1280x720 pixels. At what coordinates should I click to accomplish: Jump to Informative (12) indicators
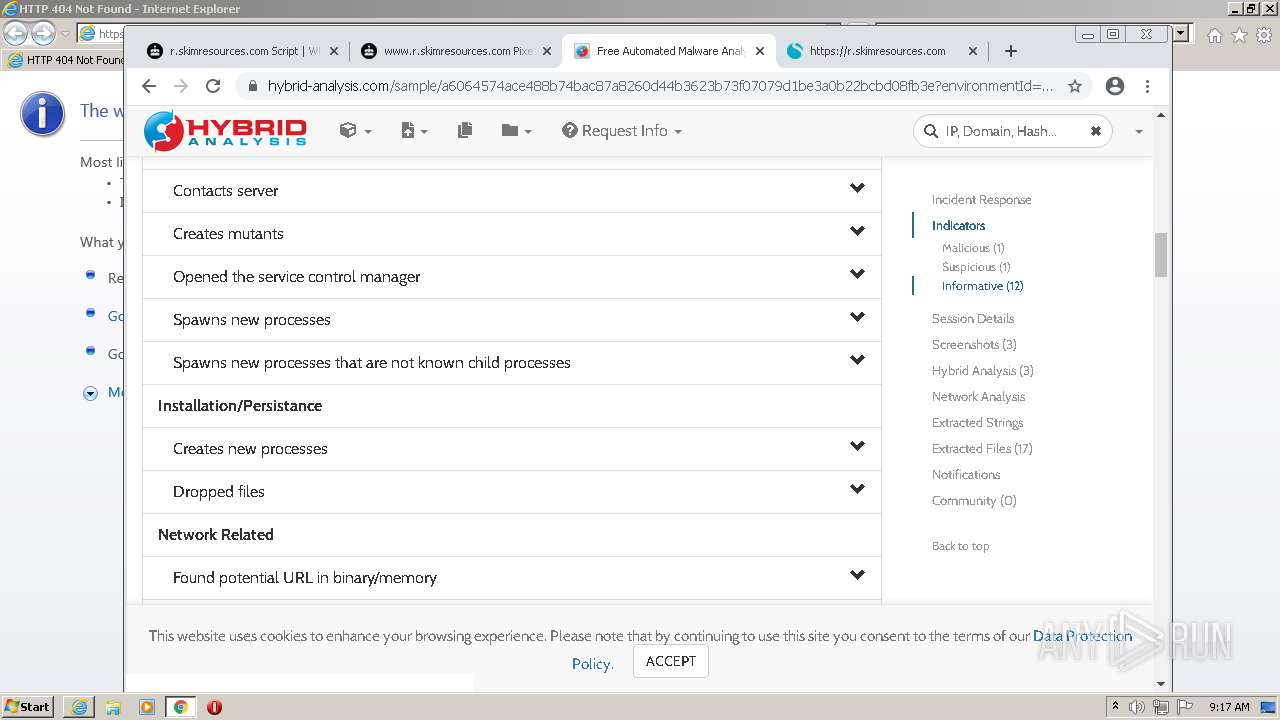(x=982, y=286)
